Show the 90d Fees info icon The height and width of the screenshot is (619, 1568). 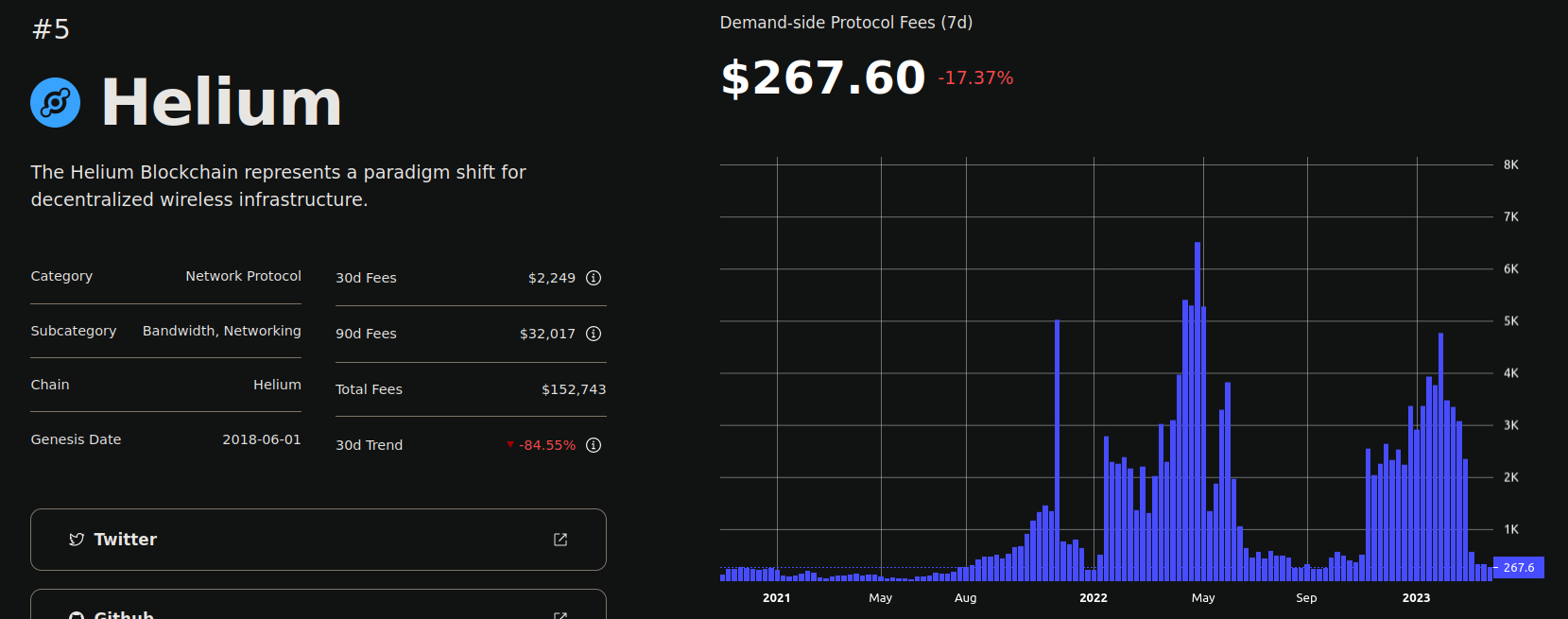(x=594, y=334)
